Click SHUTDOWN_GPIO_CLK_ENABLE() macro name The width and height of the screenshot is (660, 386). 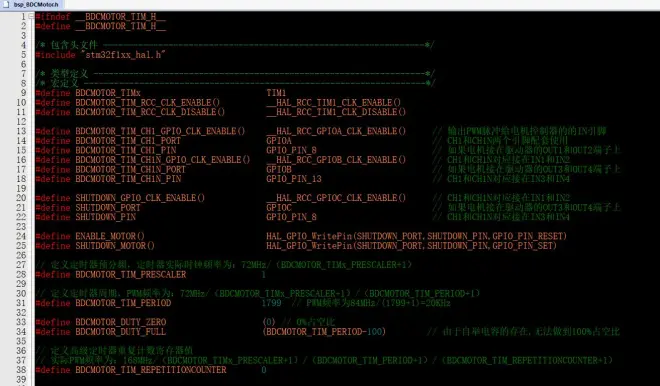[140, 198]
